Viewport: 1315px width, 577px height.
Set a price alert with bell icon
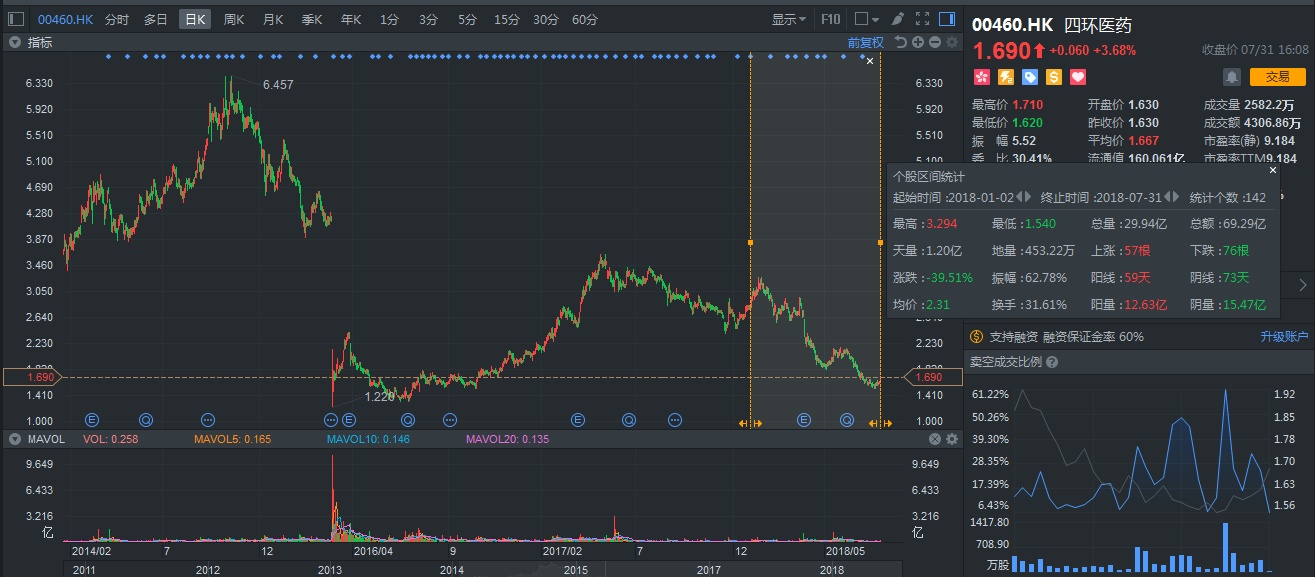[1231, 77]
